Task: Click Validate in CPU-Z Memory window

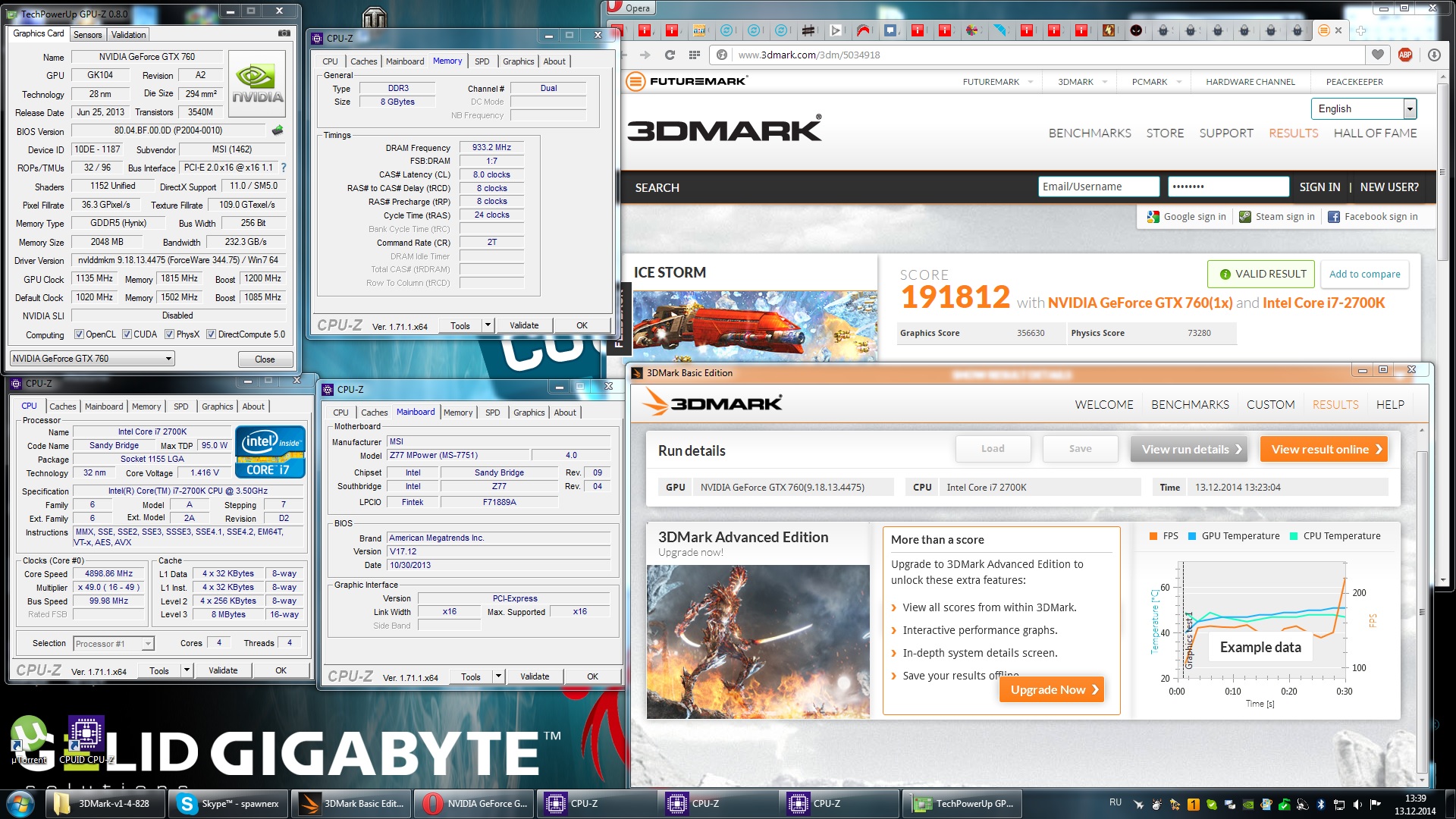Action: point(524,325)
